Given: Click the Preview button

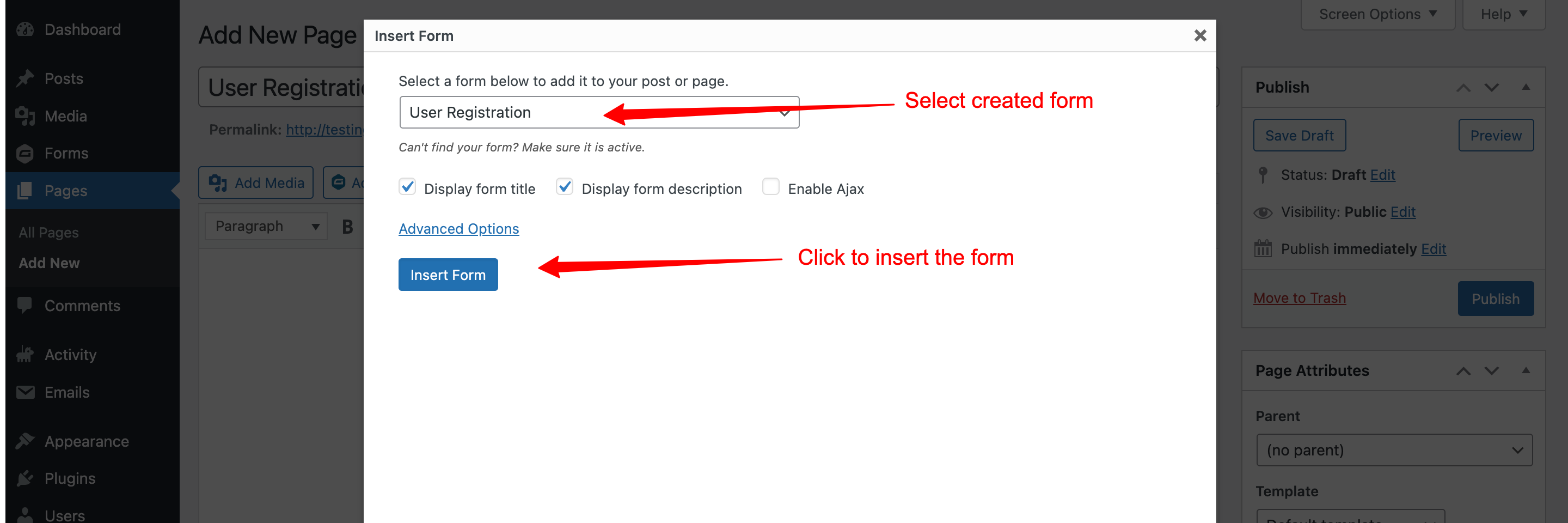Looking at the screenshot, I should [x=1496, y=135].
